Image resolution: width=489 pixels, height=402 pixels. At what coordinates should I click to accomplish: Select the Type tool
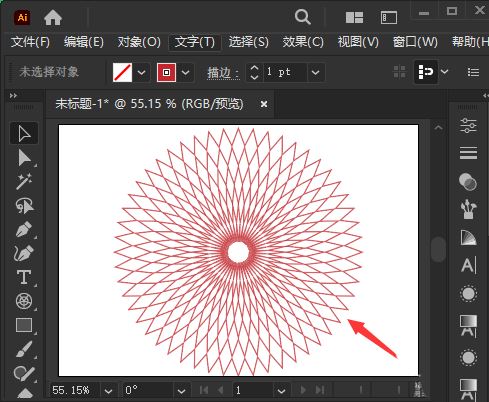(24, 277)
